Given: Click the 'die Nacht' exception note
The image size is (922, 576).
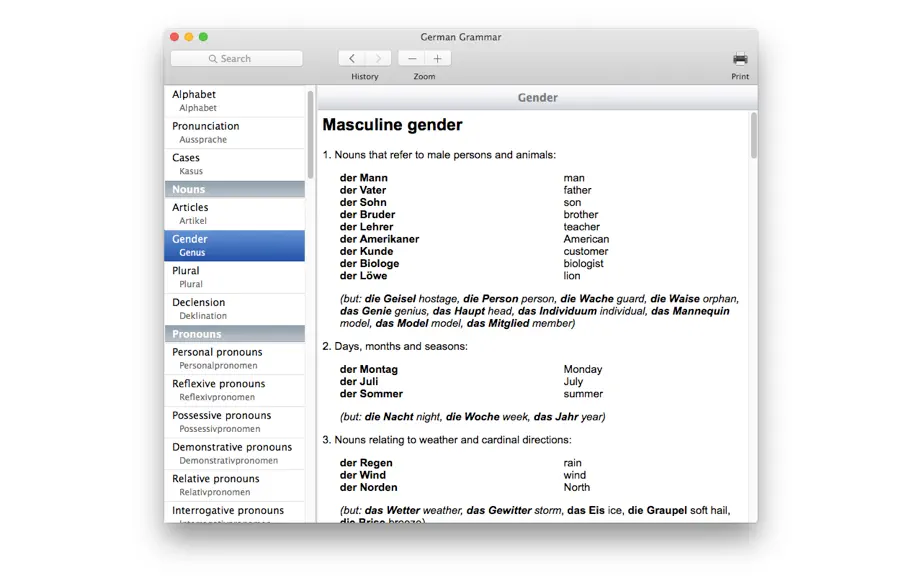Looking at the screenshot, I should [x=473, y=417].
